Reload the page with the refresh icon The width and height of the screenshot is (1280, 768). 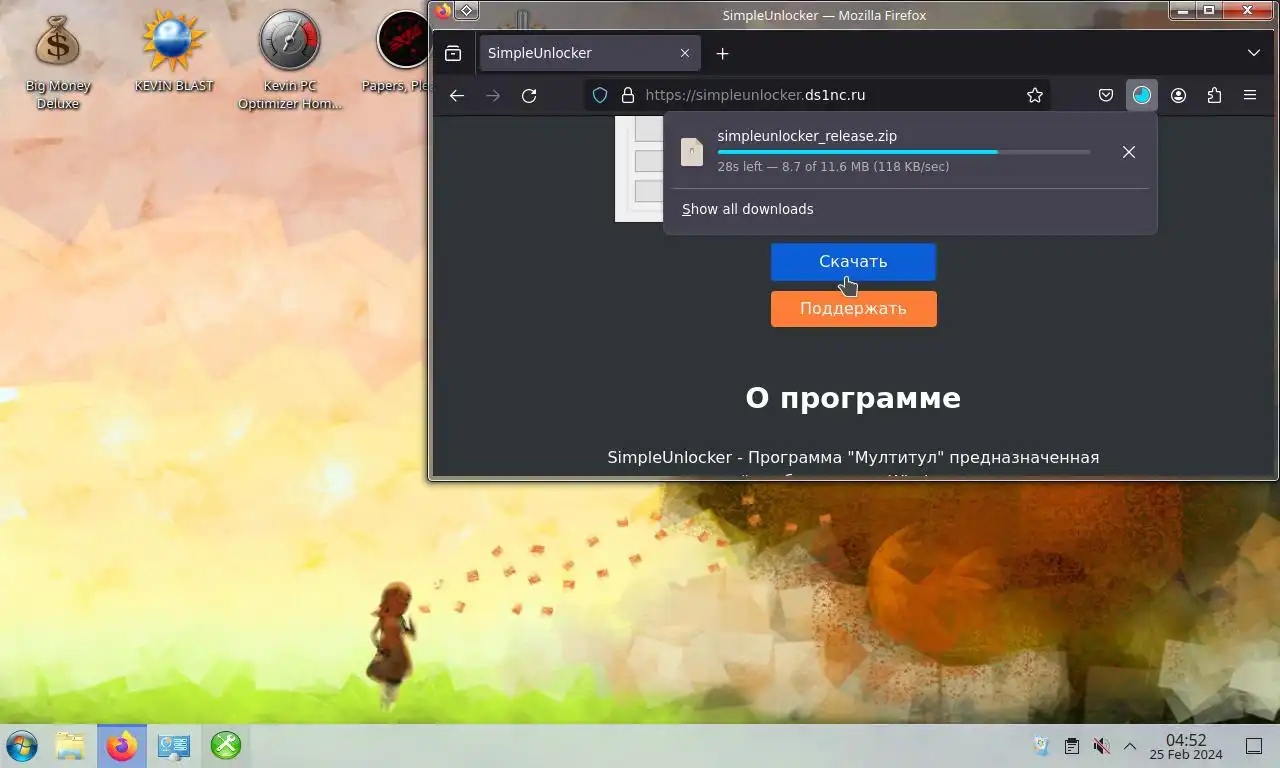pos(529,95)
